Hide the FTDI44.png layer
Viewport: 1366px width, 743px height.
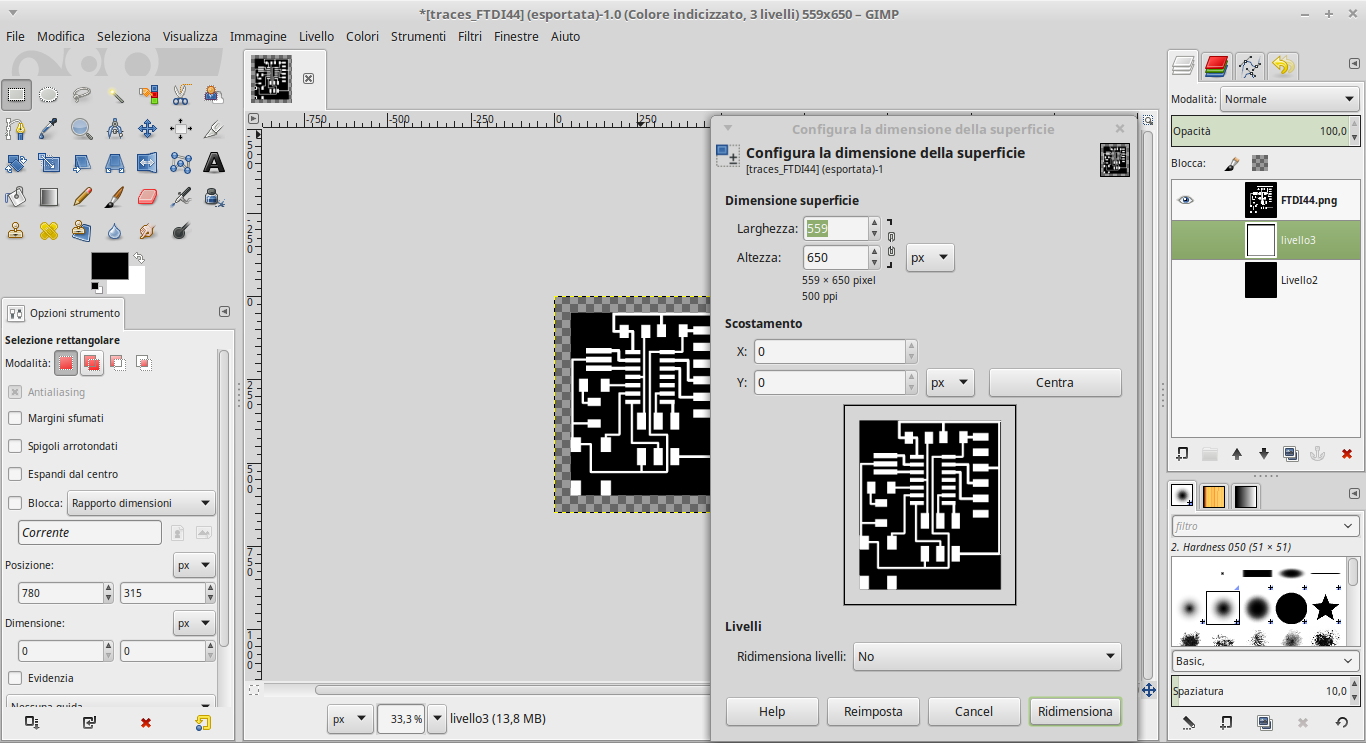(1186, 200)
